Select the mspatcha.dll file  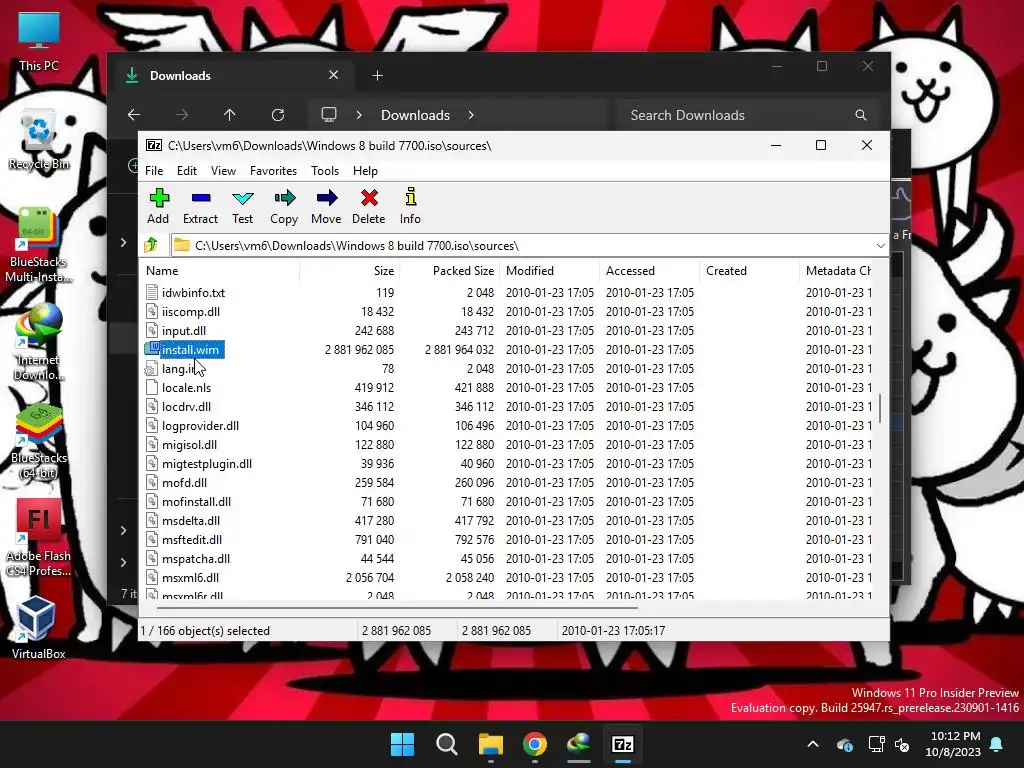pos(196,558)
